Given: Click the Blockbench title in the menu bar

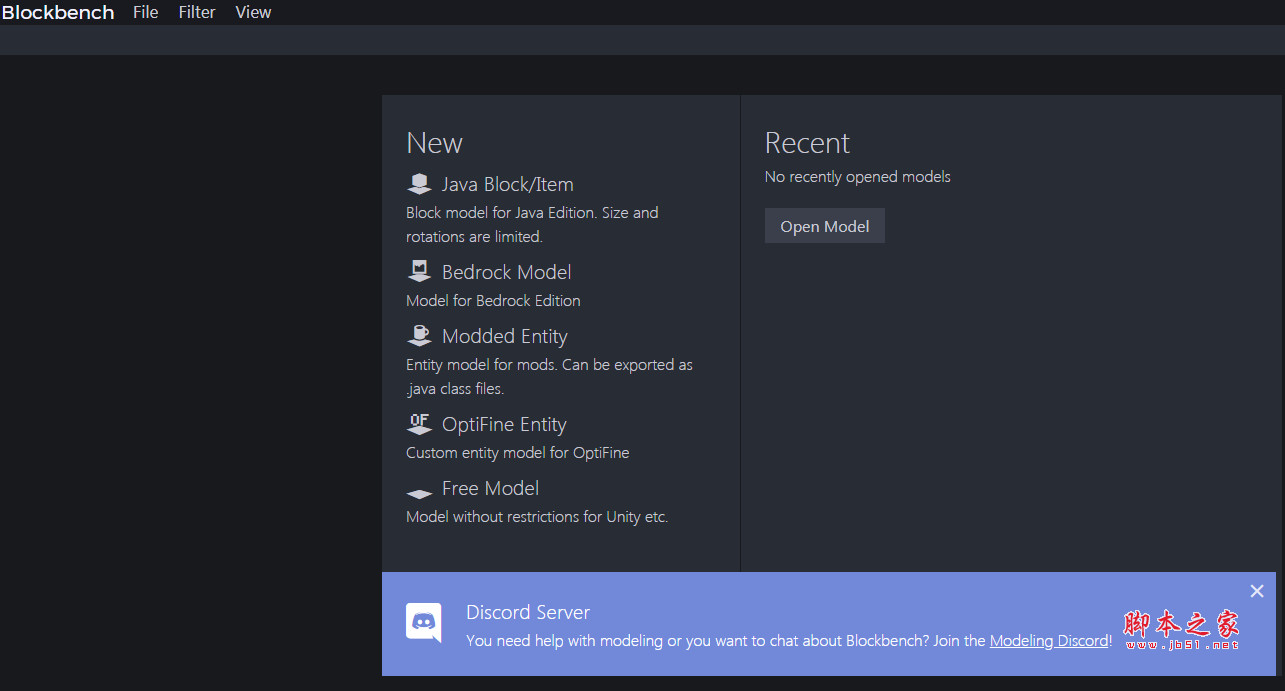Looking at the screenshot, I should [x=58, y=12].
